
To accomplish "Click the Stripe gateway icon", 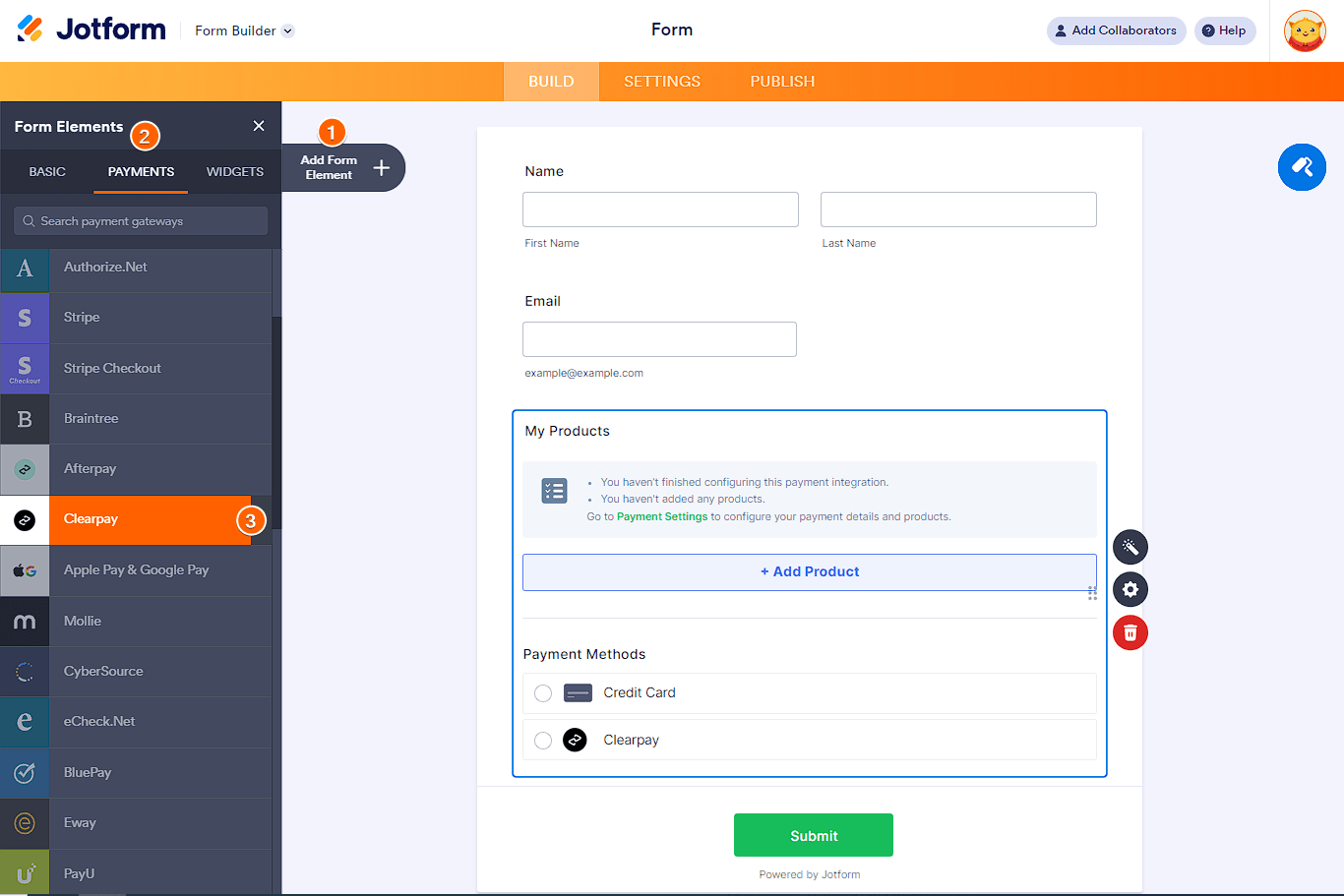I will point(25,318).
